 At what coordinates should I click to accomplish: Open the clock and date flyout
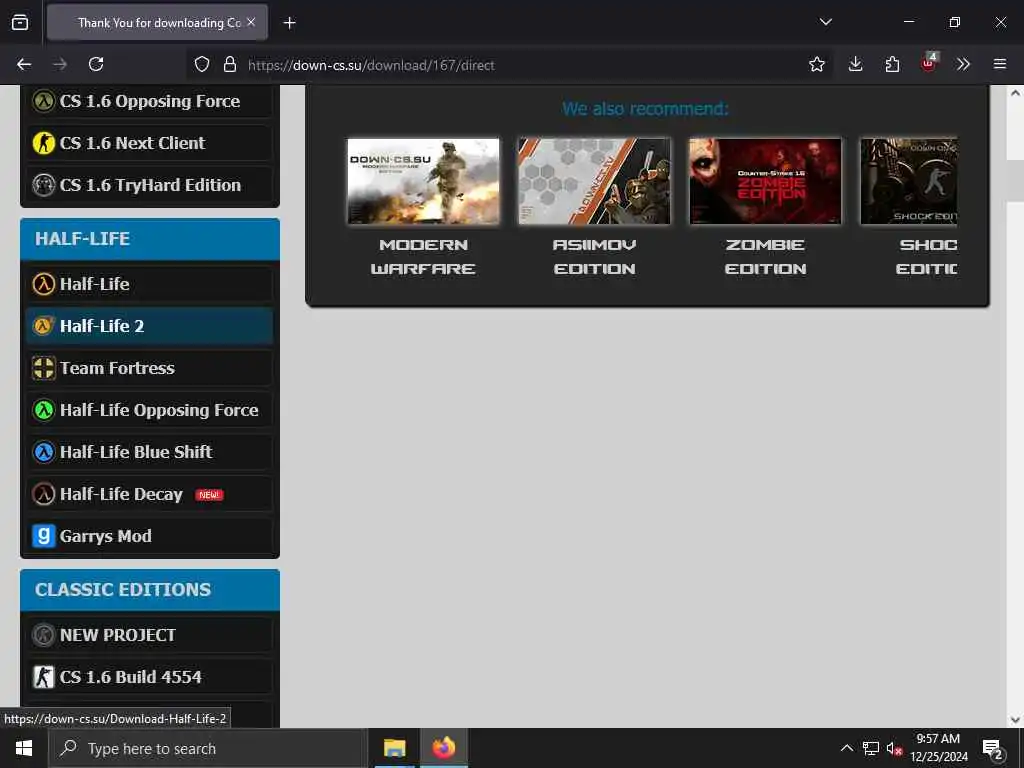point(938,748)
